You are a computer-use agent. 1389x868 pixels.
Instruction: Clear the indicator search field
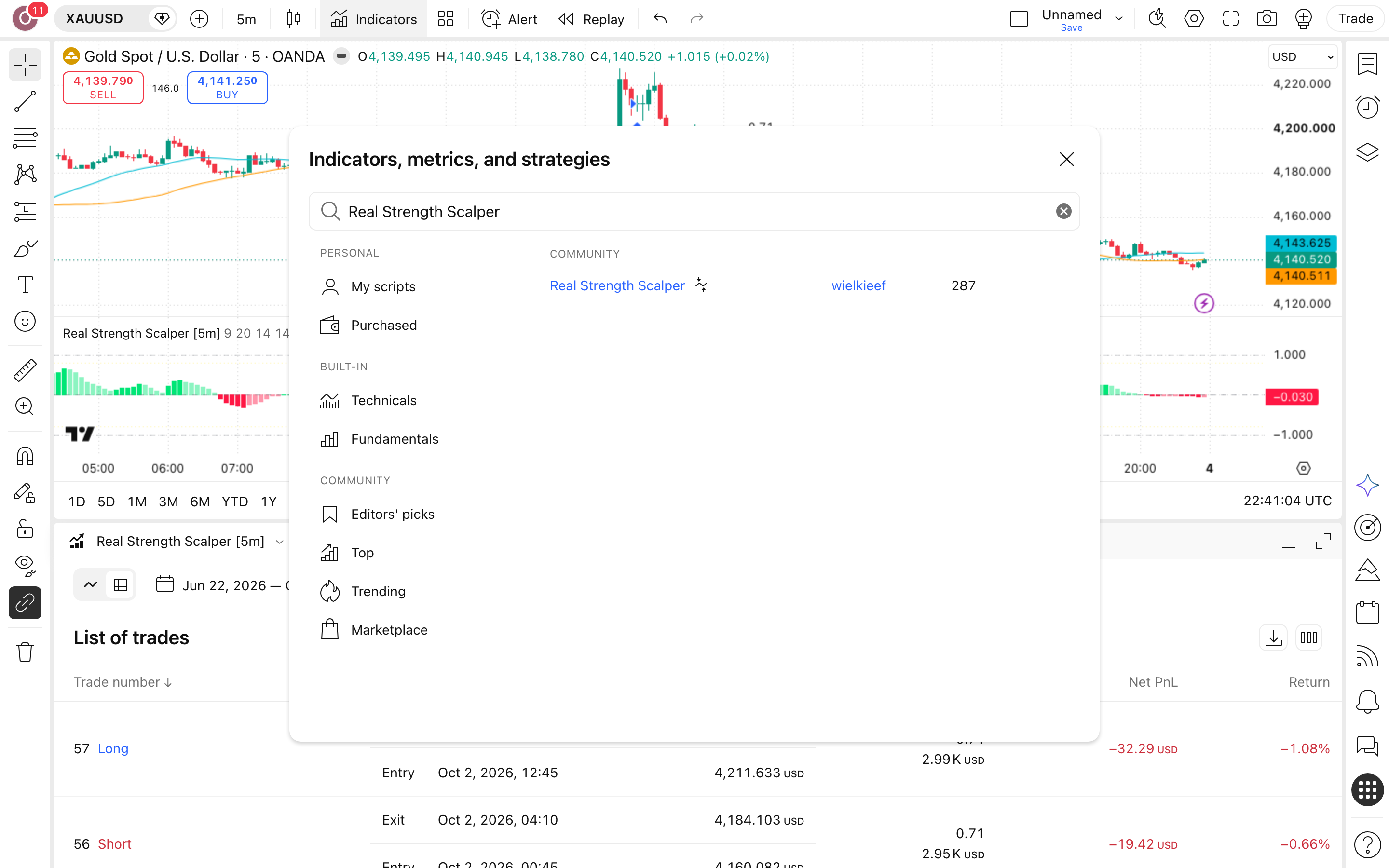[1063, 211]
